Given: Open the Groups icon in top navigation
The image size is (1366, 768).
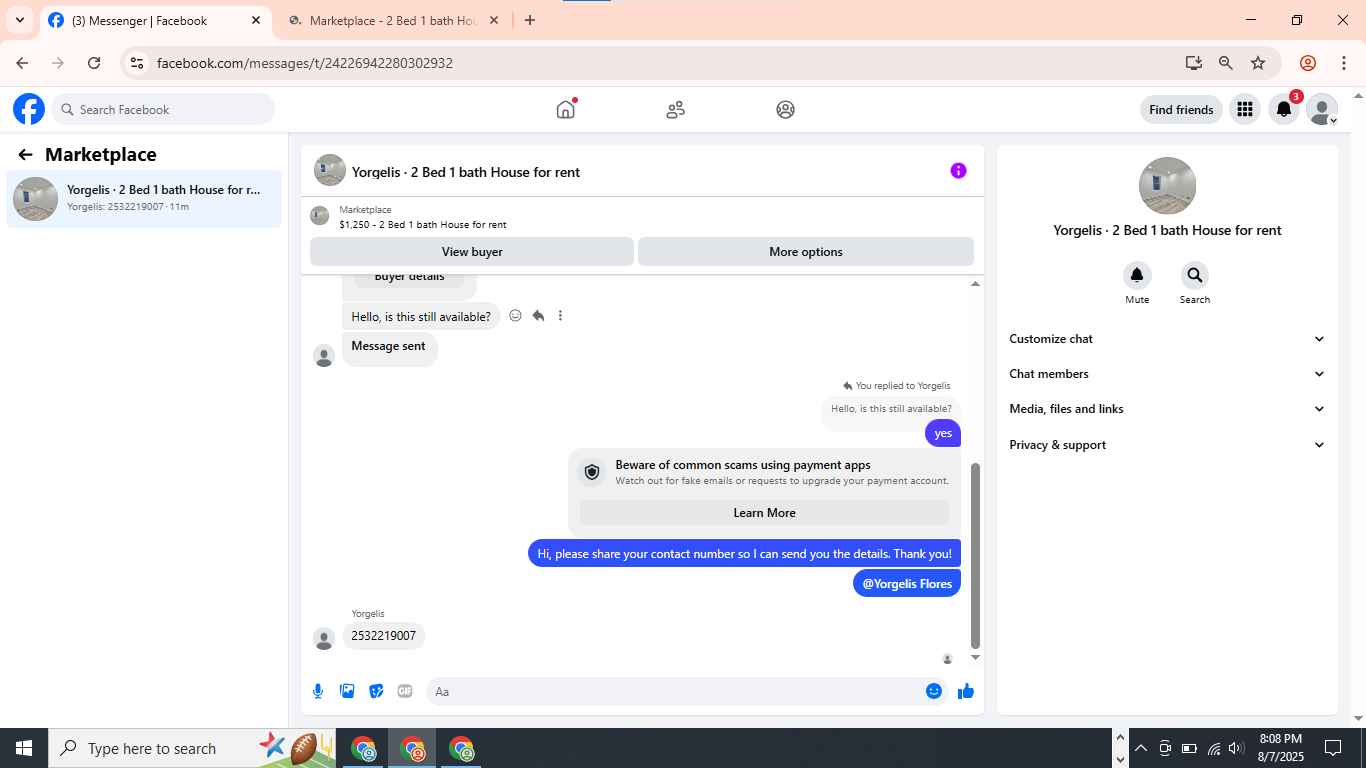Looking at the screenshot, I should [x=786, y=109].
